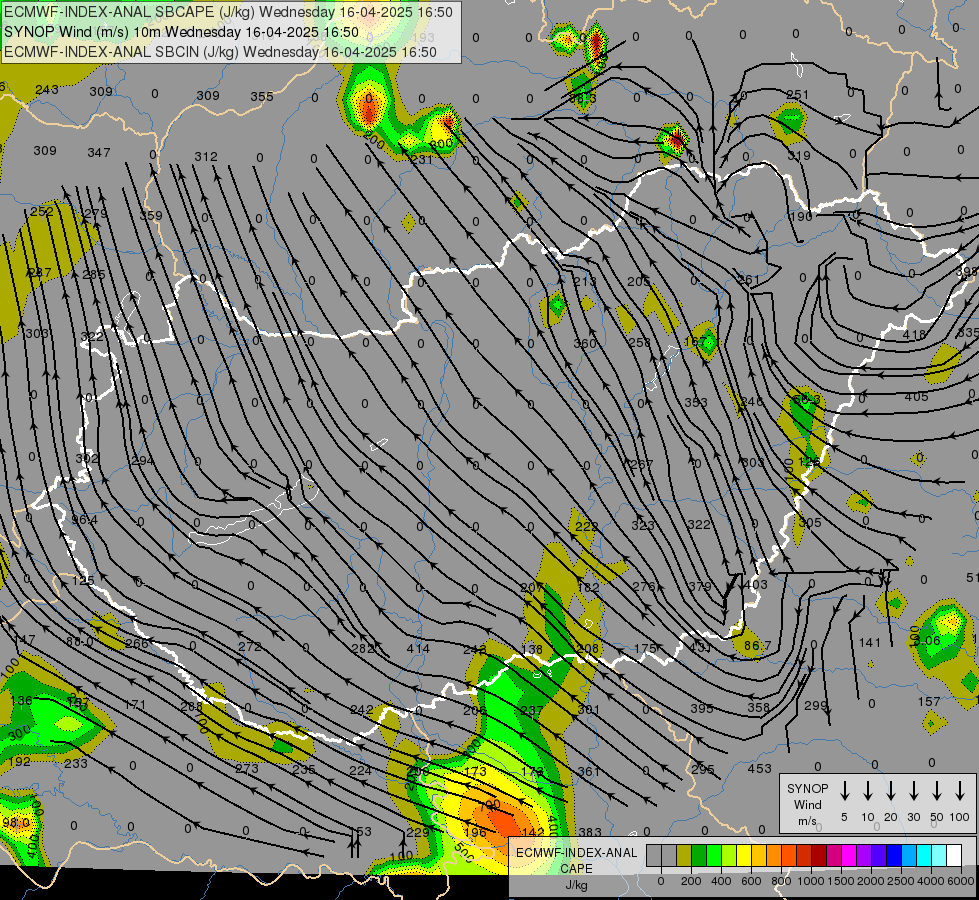Click the map value 282
This screenshot has height=900, width=979.
pos(363,648)
